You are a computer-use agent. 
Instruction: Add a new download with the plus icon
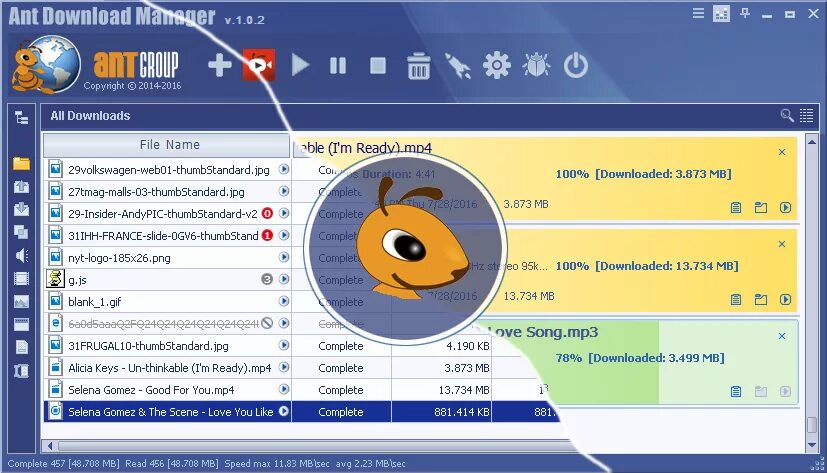pos(219,65)
